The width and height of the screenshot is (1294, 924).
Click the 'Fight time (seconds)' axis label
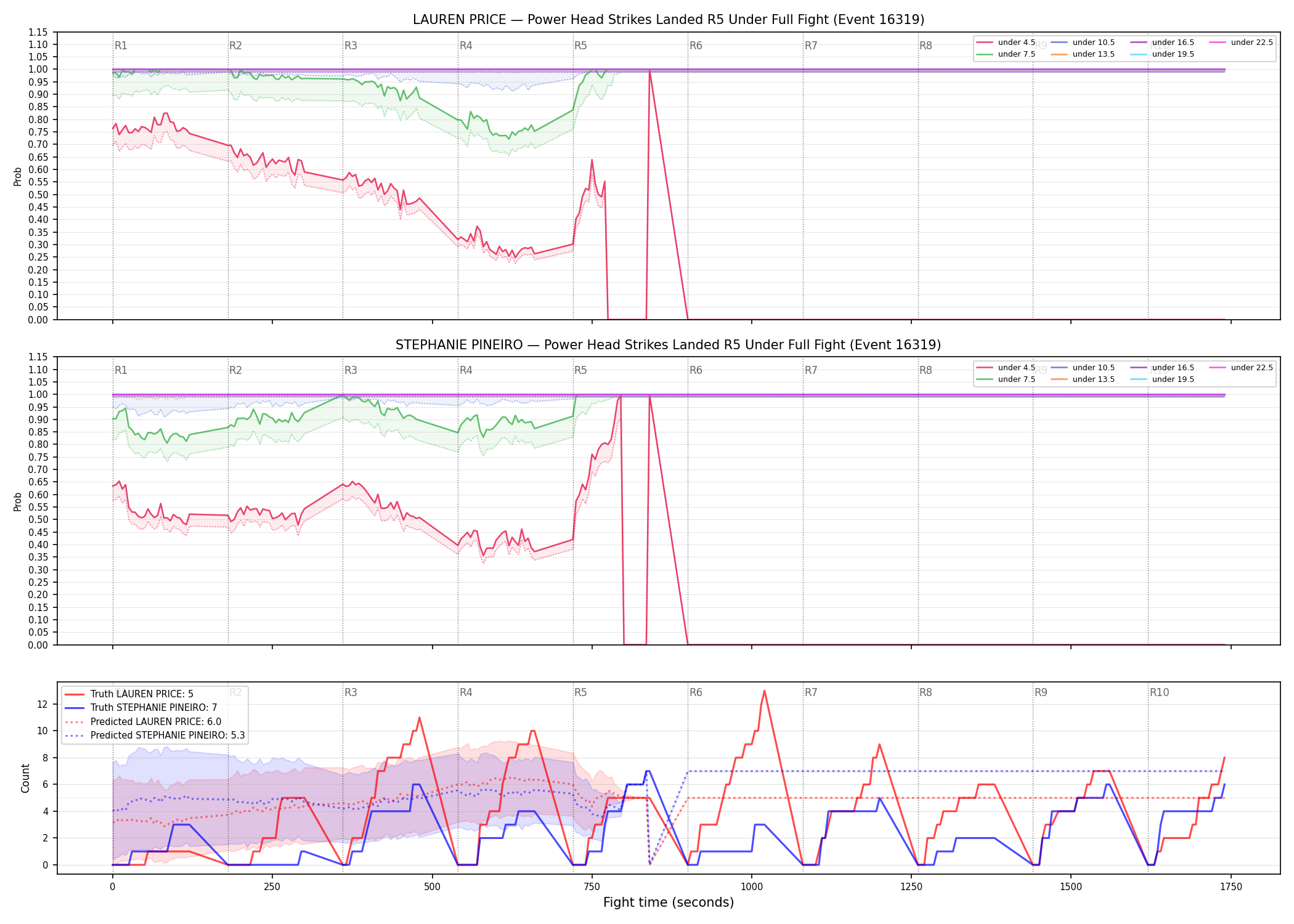point(669,902)
